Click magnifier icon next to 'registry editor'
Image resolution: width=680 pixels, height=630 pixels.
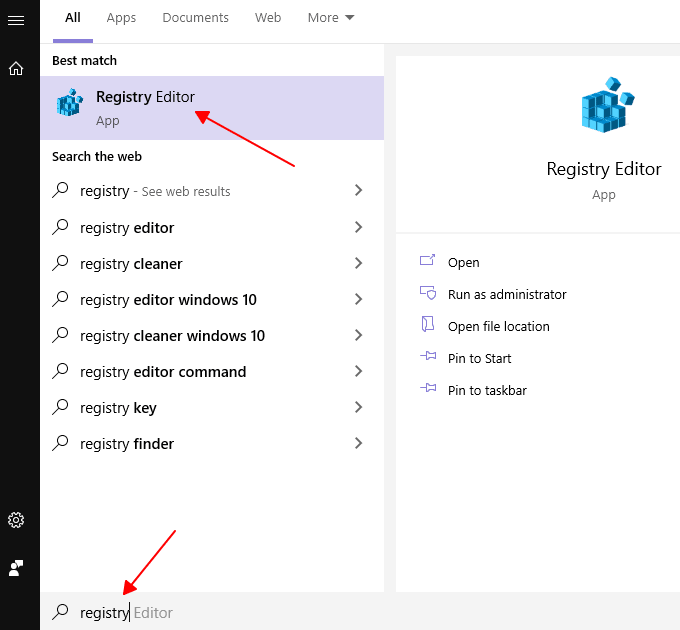click(60, 227)
